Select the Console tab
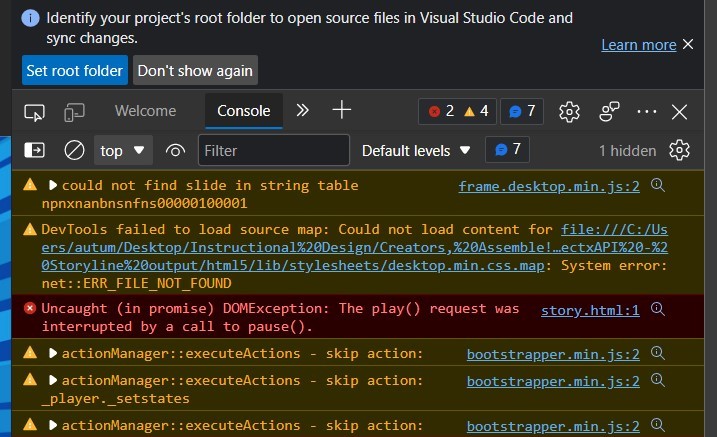 pyautogui.click(x=244, y=111)
